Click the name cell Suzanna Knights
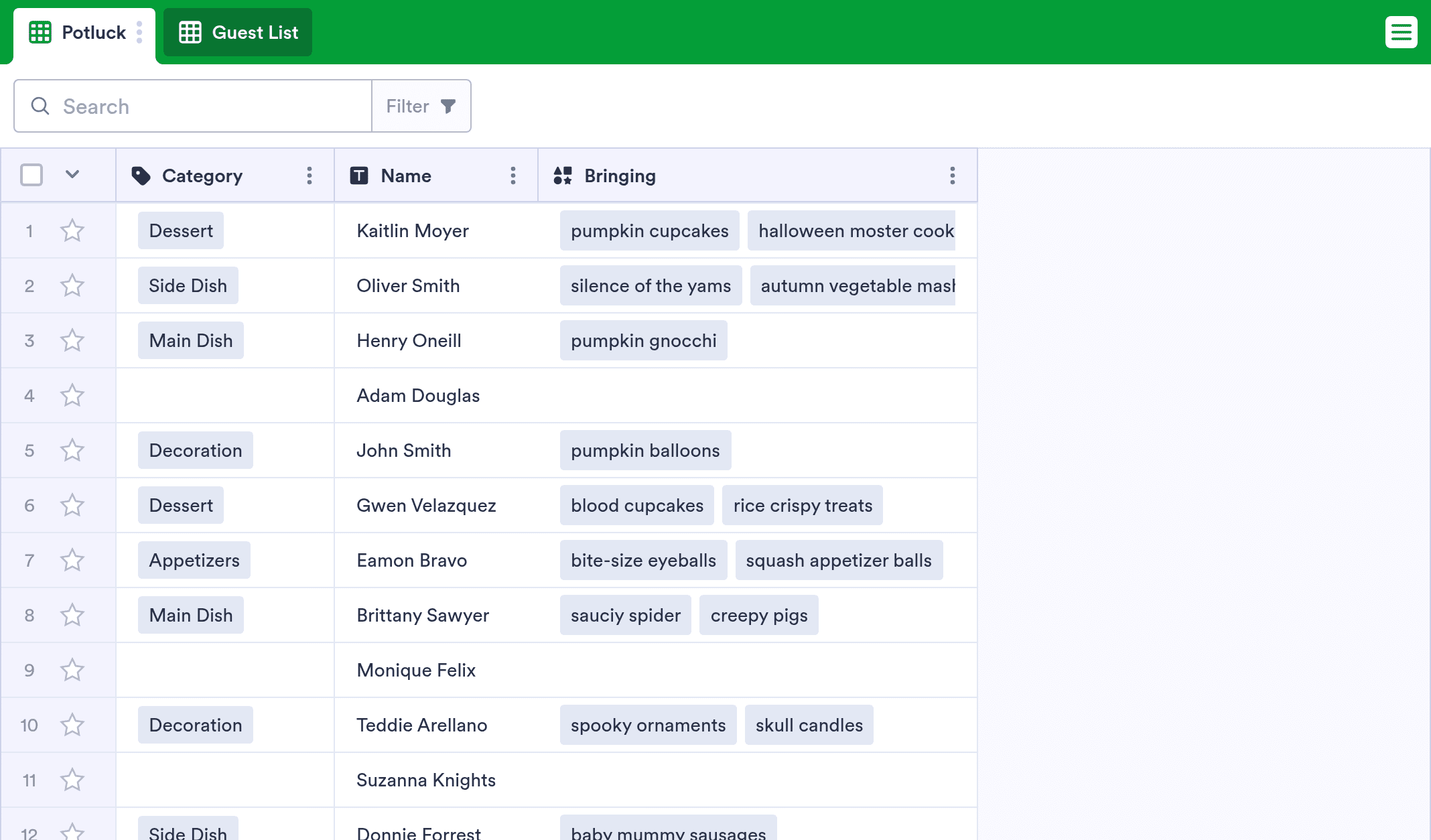The height and width of the screenshot is (840, 1431). click(x=436, y=780)
